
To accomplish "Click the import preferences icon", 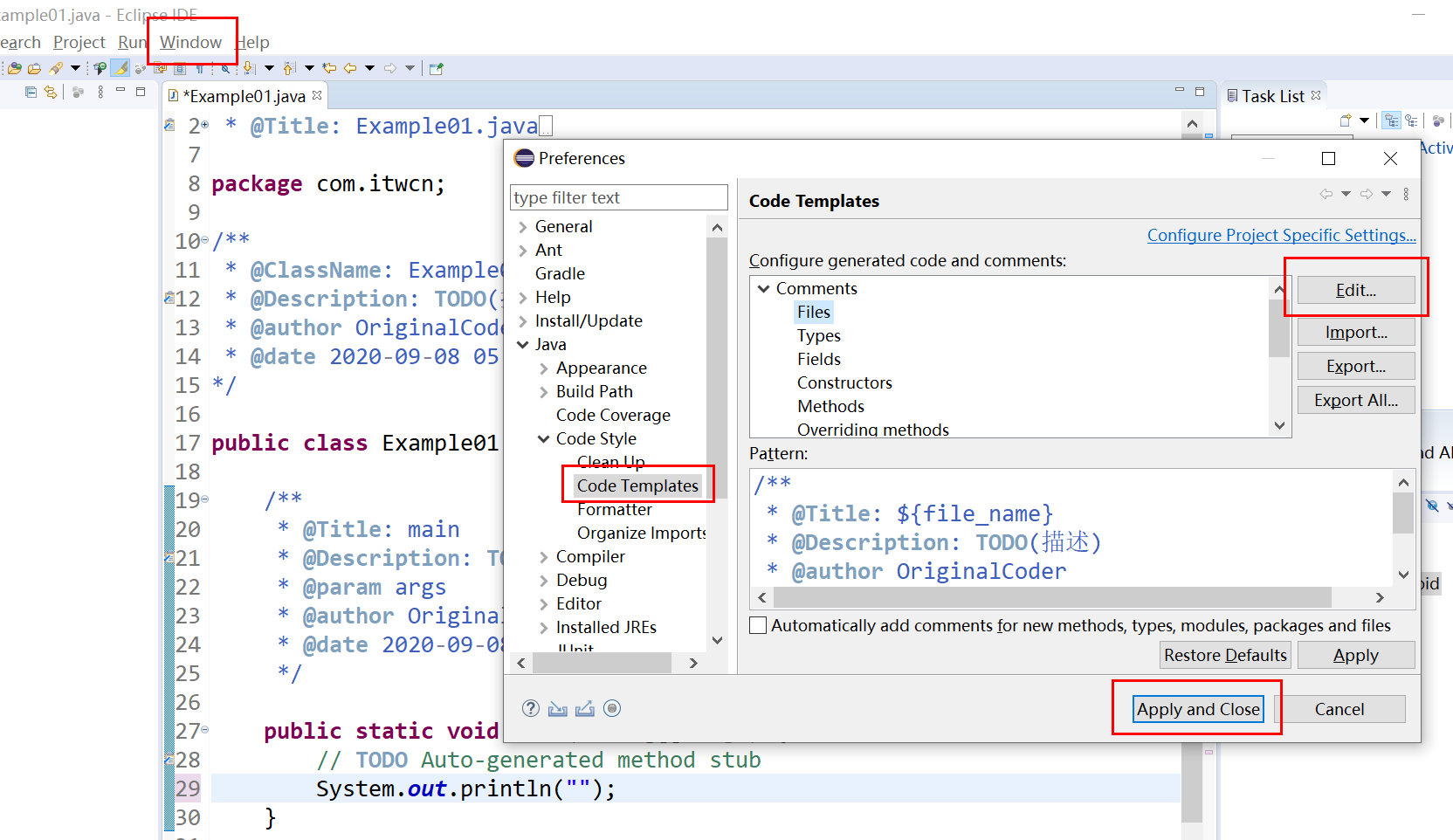I will click(x=558, y=708).
